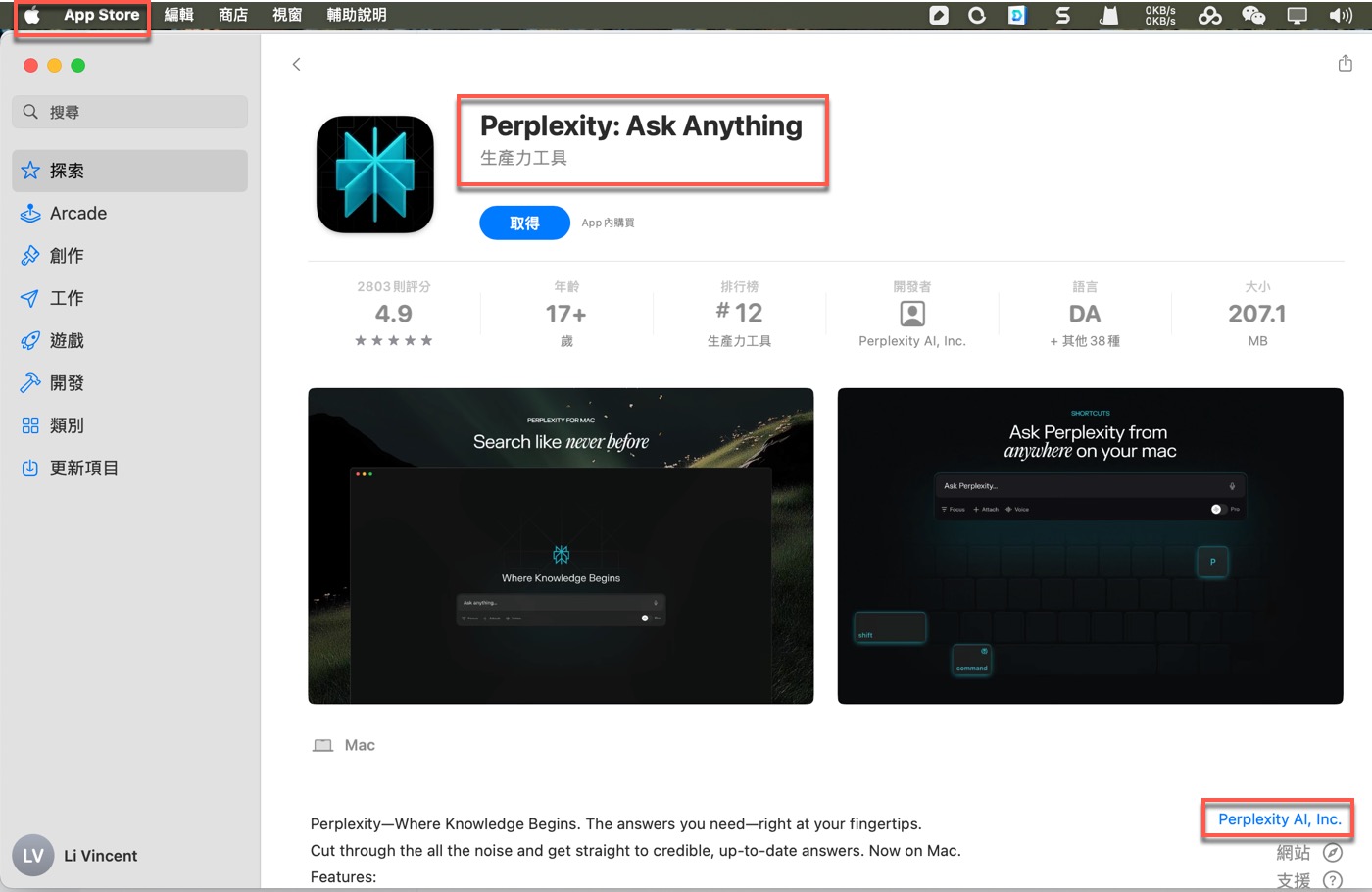Open the Perplexity AI, Inc. developer link

tap(1279, 819)
